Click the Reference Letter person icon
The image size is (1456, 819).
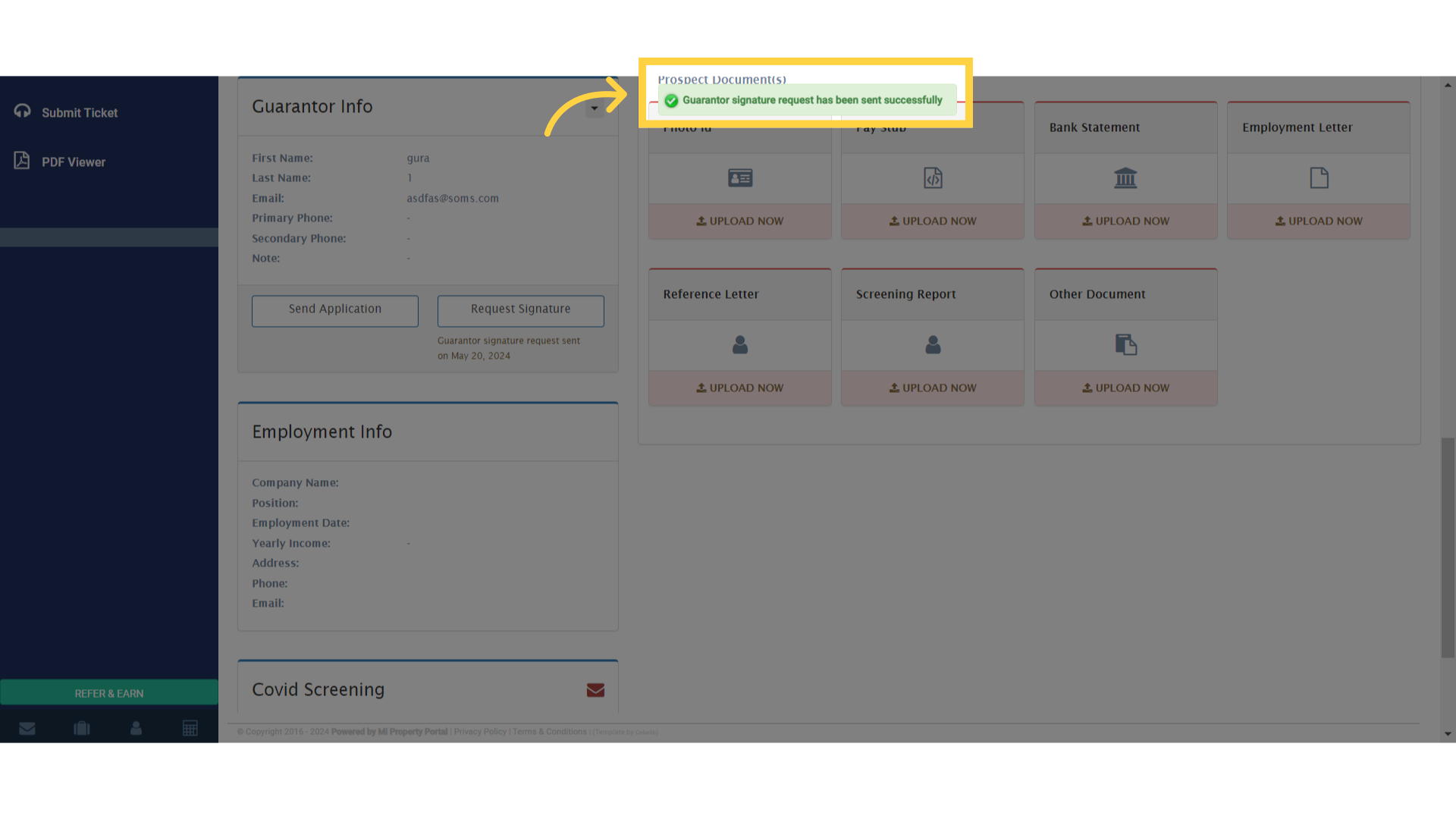click(x=739, y=344)
